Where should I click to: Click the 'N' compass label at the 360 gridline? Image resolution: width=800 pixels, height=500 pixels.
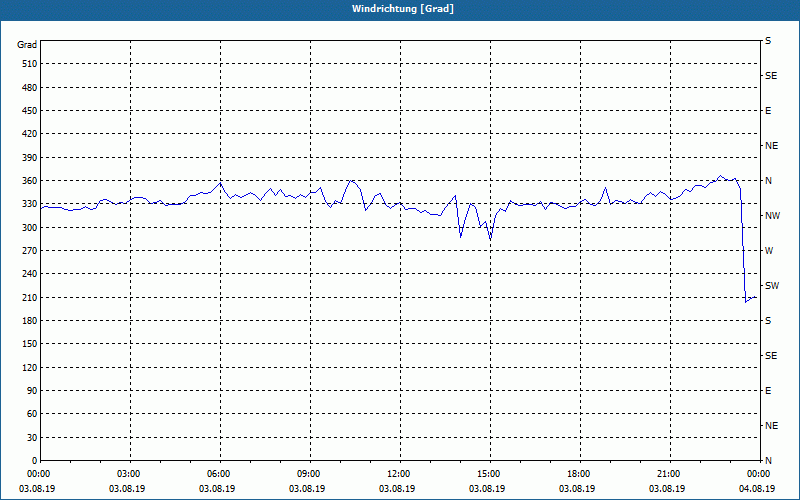[x=768, y=181]
